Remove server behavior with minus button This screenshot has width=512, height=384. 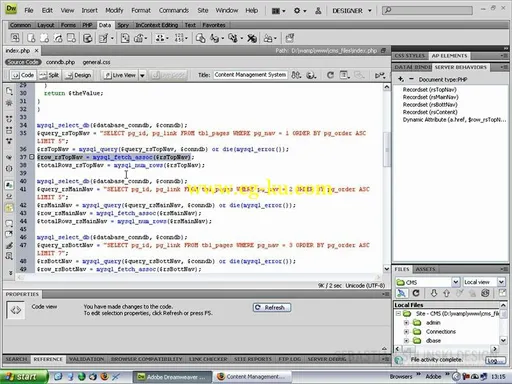411,79
